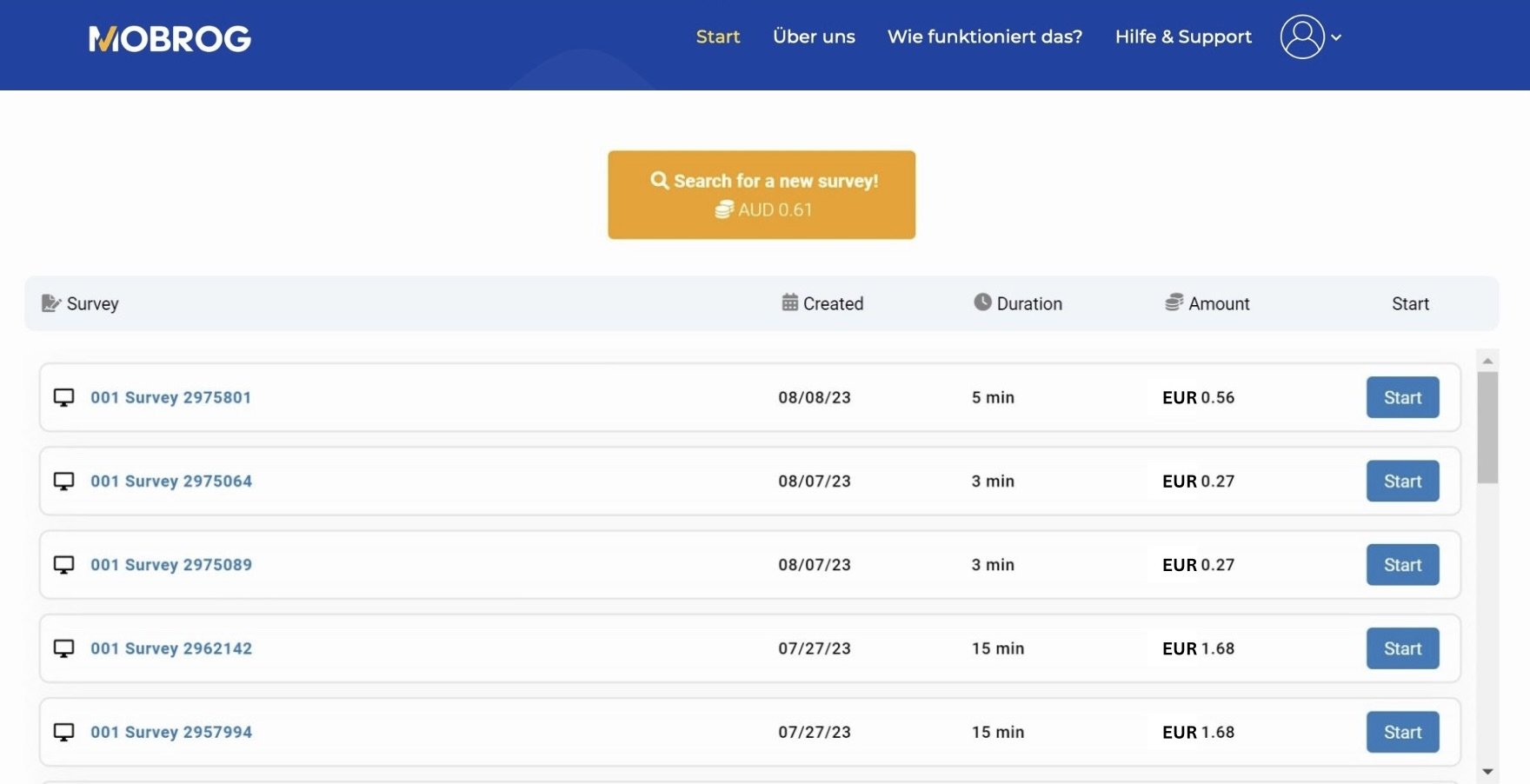
Task: Expand the profile menu chevron
Action: [x=1336, y=37]
